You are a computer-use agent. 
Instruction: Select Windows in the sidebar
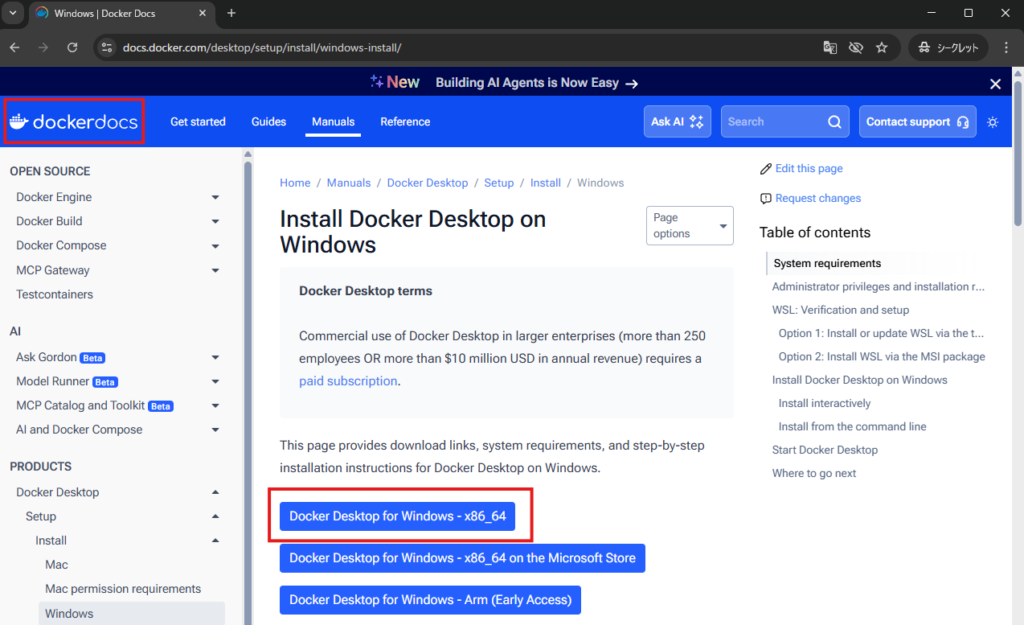point(131,613)
